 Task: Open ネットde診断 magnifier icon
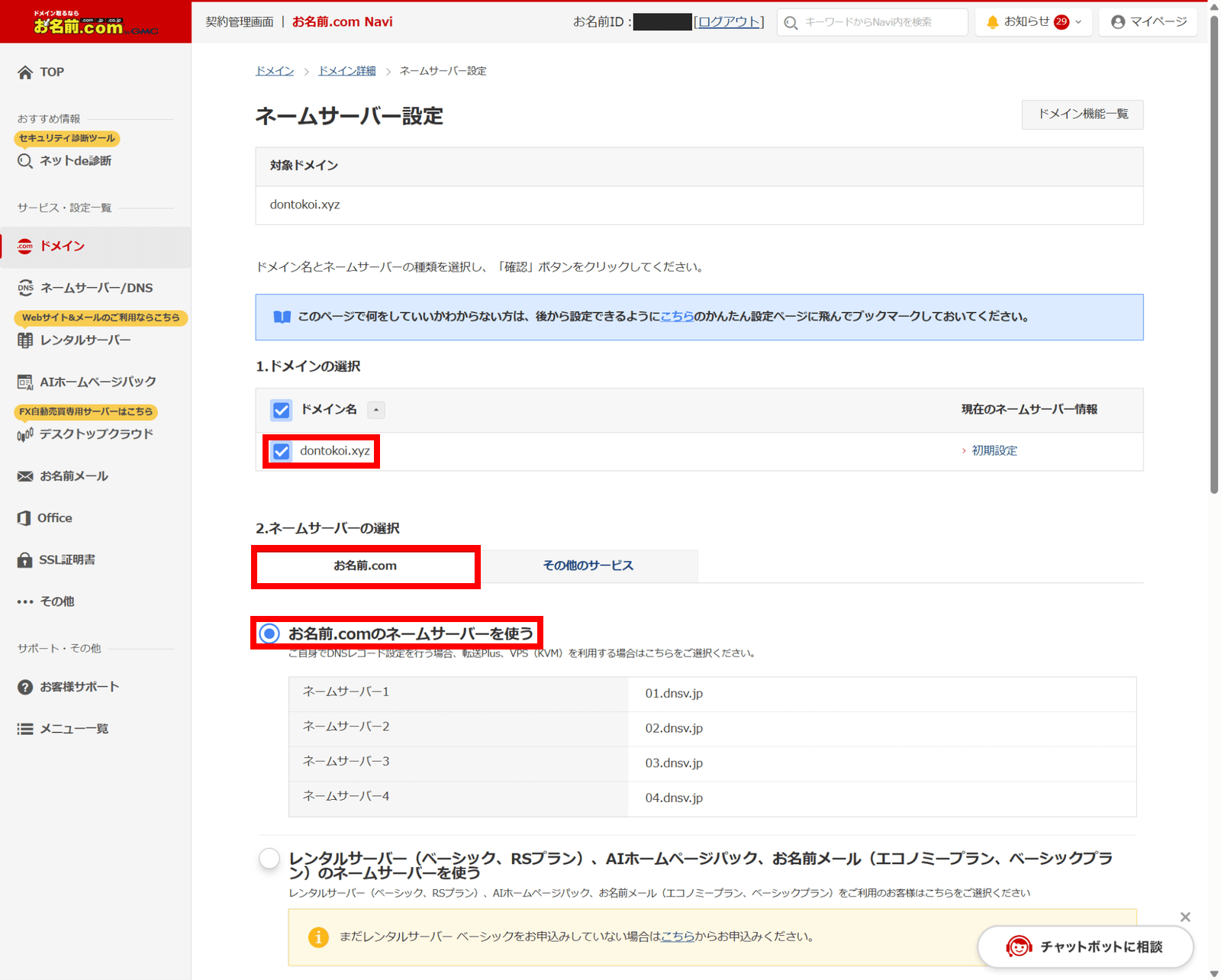pos(25,161)
